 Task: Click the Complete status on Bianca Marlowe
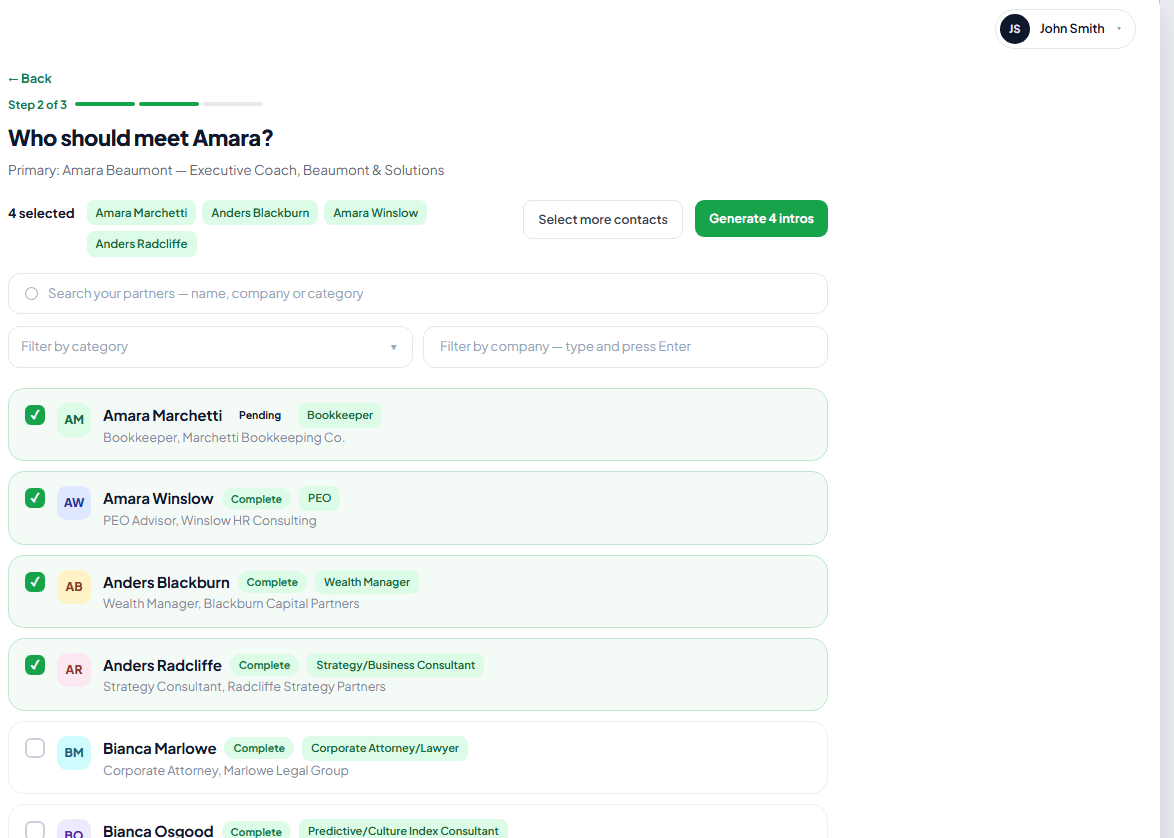coord(259,748)
